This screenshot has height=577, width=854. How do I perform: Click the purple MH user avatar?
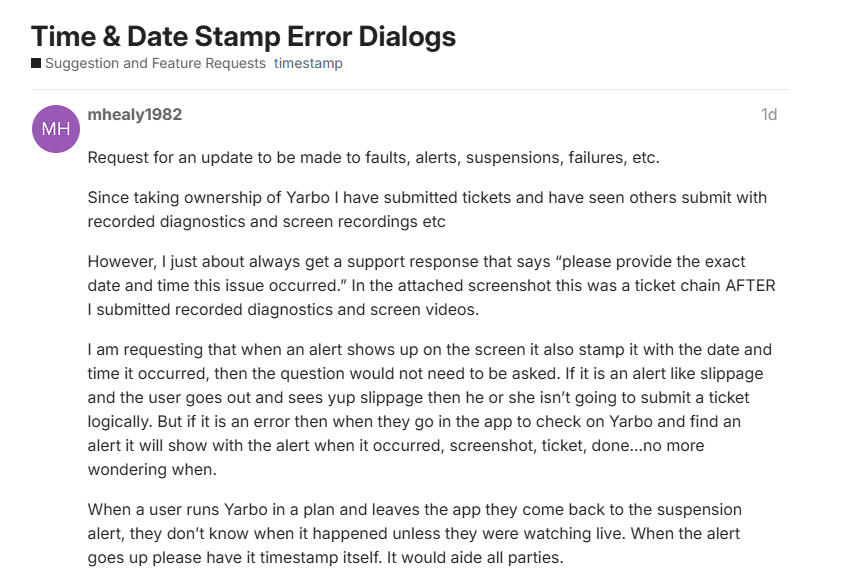pyautogui.click(x=56, y=129)
